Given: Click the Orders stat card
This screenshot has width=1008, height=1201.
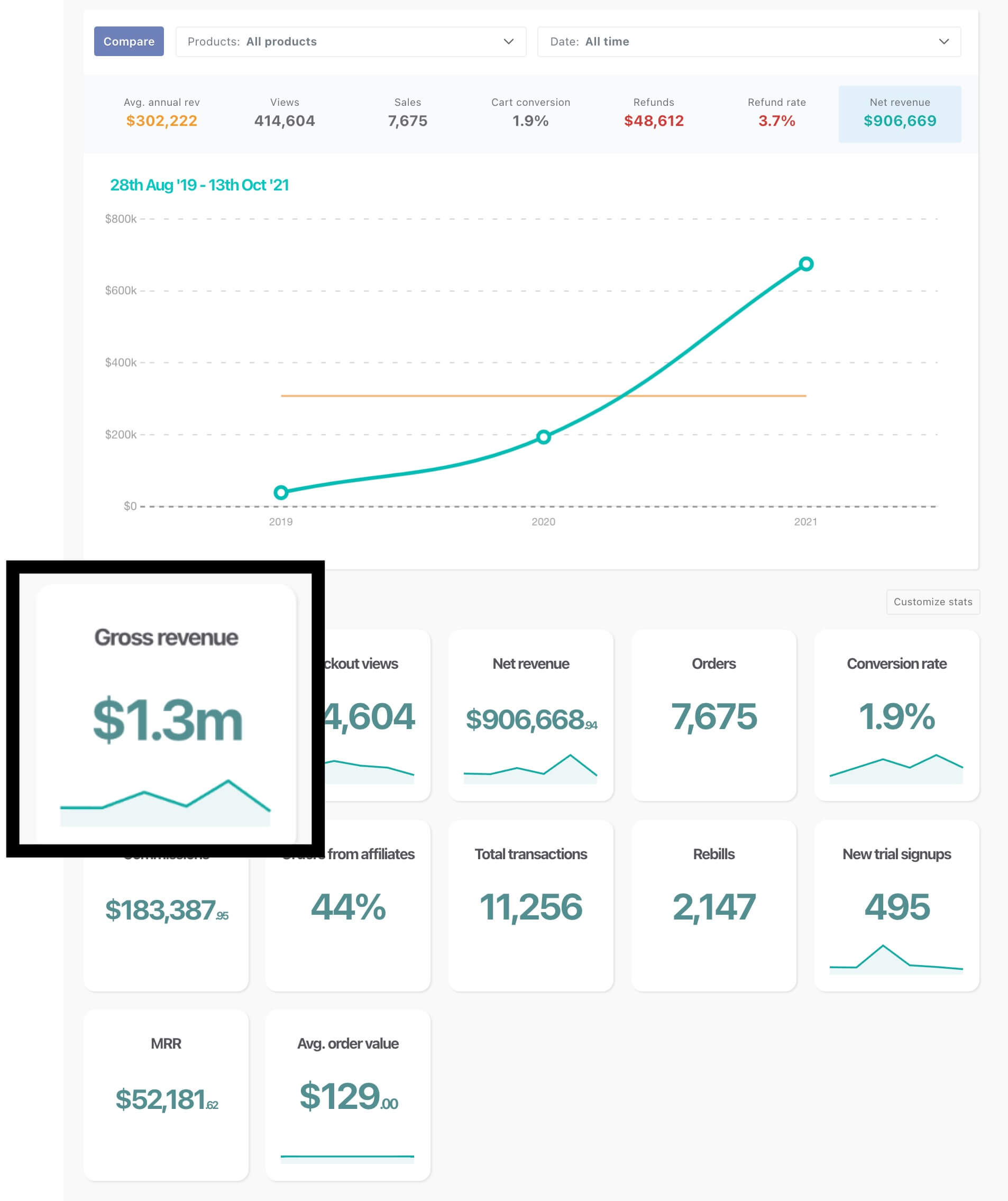Looking at the screenshot, I should click(x=714, y=716).
